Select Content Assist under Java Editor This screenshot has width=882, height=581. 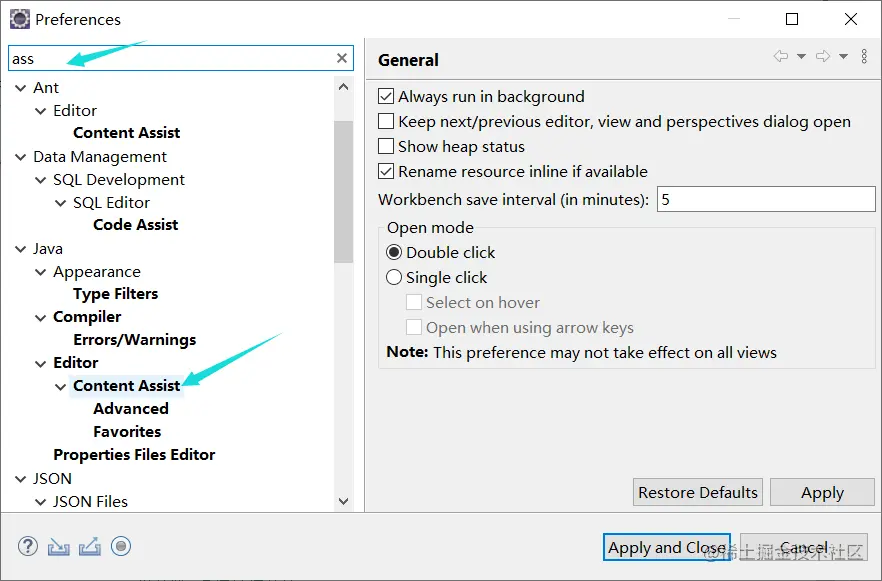[x=127, y=386]
